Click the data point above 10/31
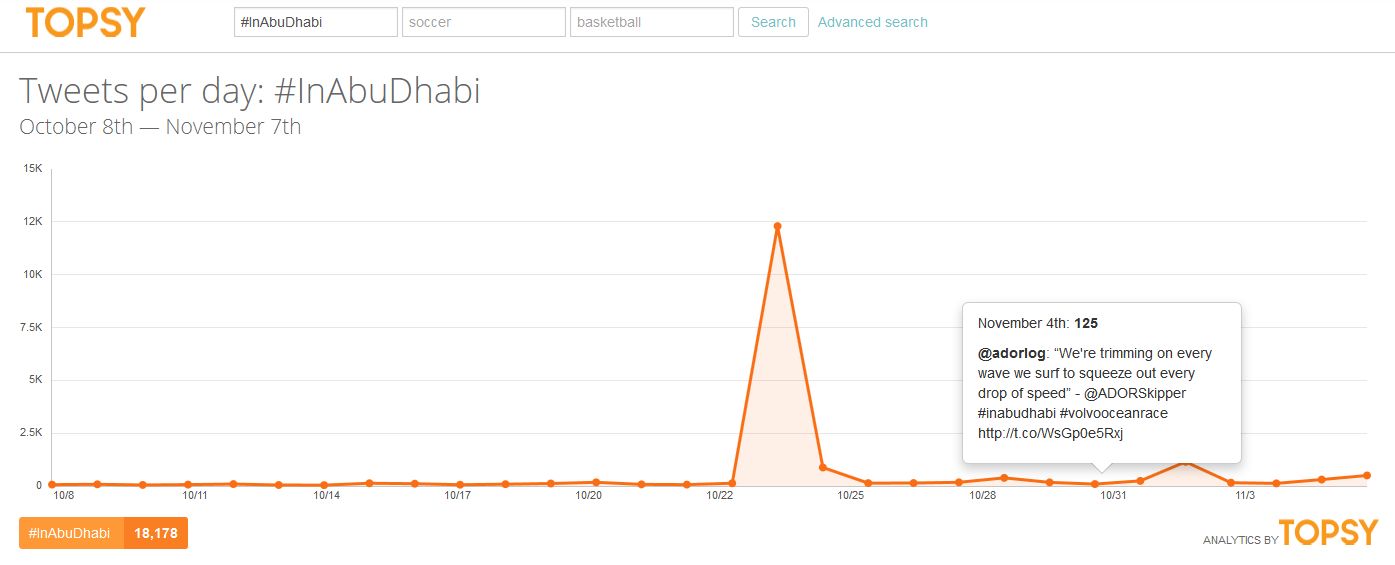 (1095, 484)
